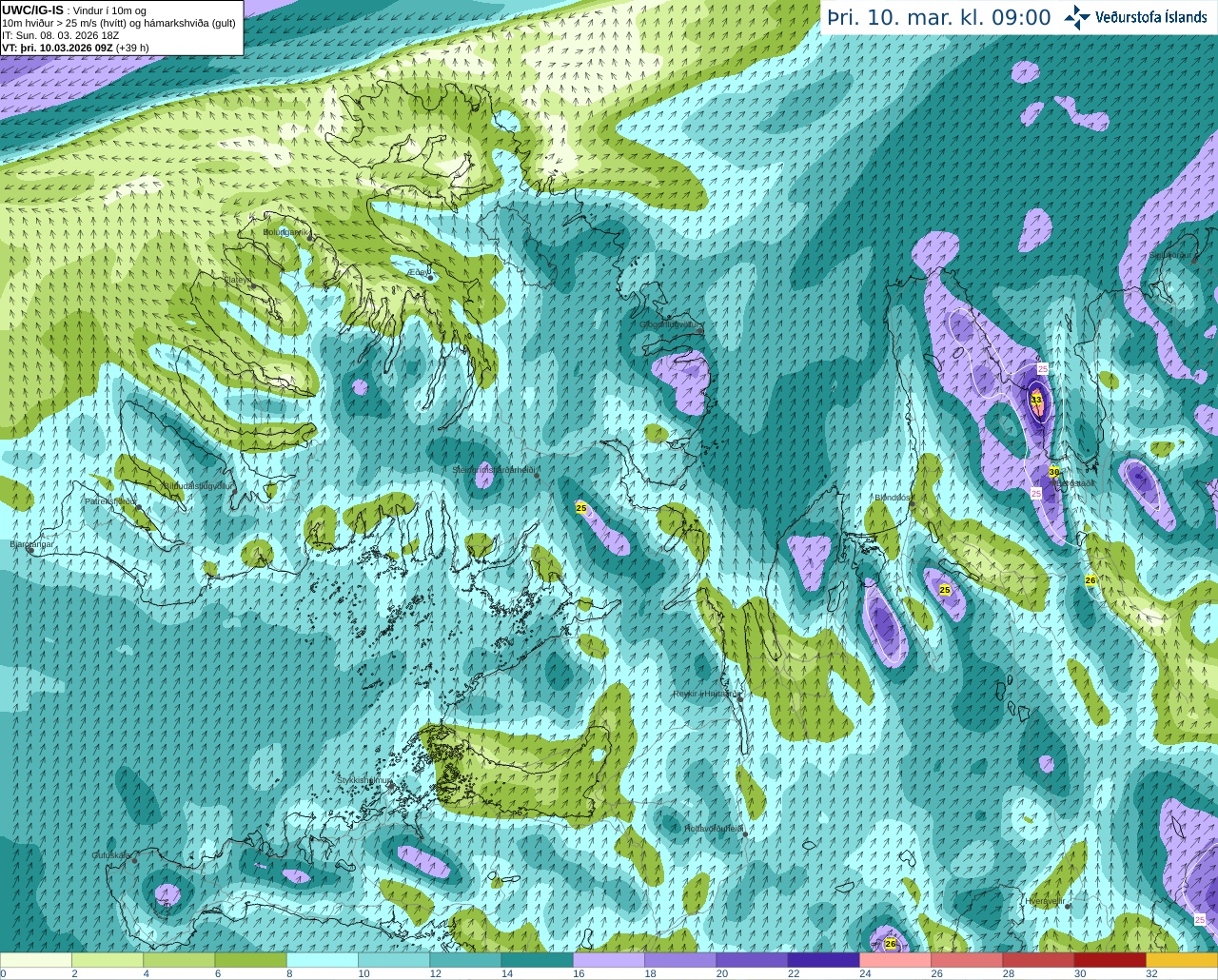Image resolution: width=1218 pixels, height=980 pixels.
Task: Click the Holtavörðuheiði station label
Action: (x=713, y=829)
